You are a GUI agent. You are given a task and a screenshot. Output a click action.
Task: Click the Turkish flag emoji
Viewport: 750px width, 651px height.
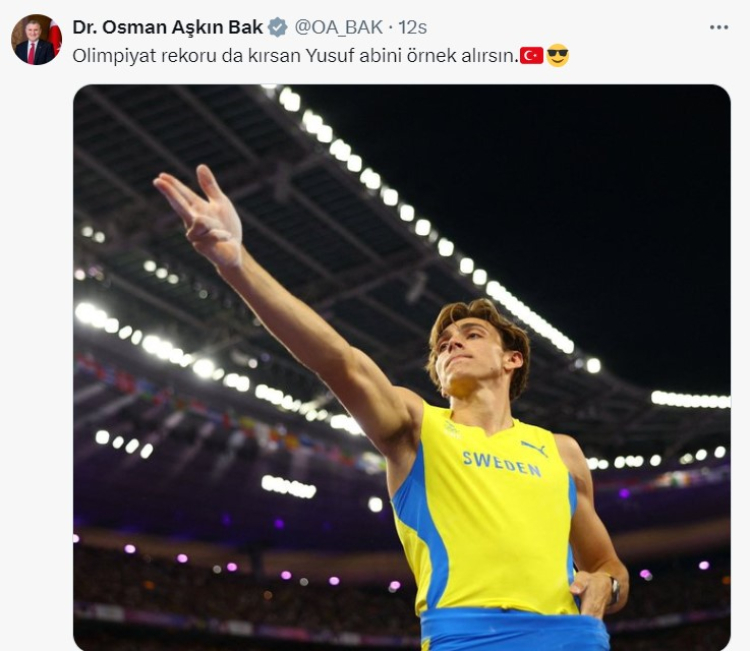[x=532, y=56]
